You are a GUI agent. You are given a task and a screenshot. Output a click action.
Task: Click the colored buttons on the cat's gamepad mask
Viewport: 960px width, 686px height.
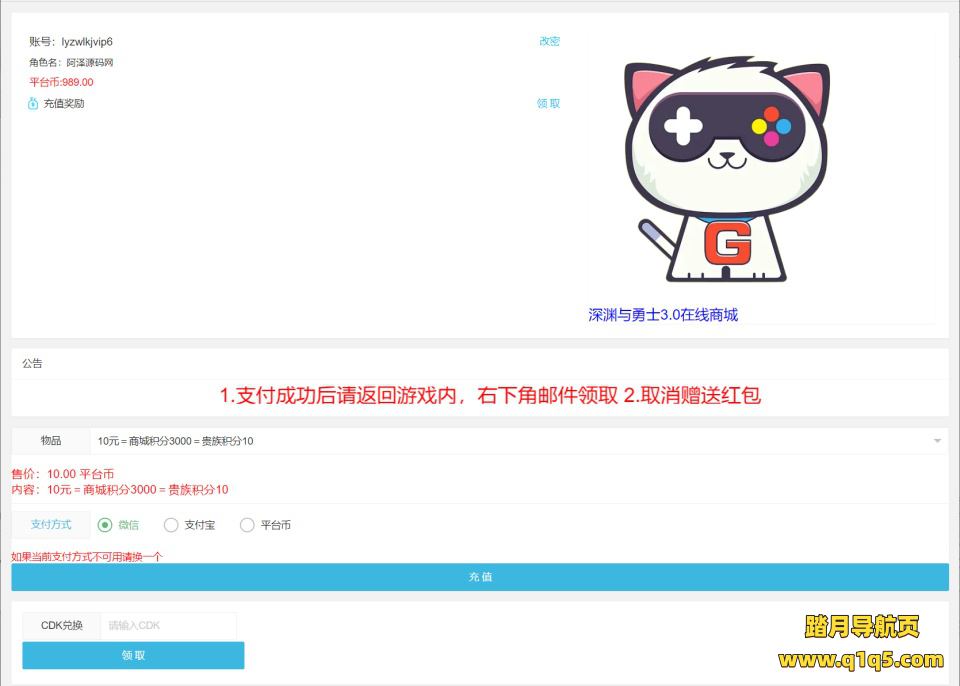(x=771, y=126)
